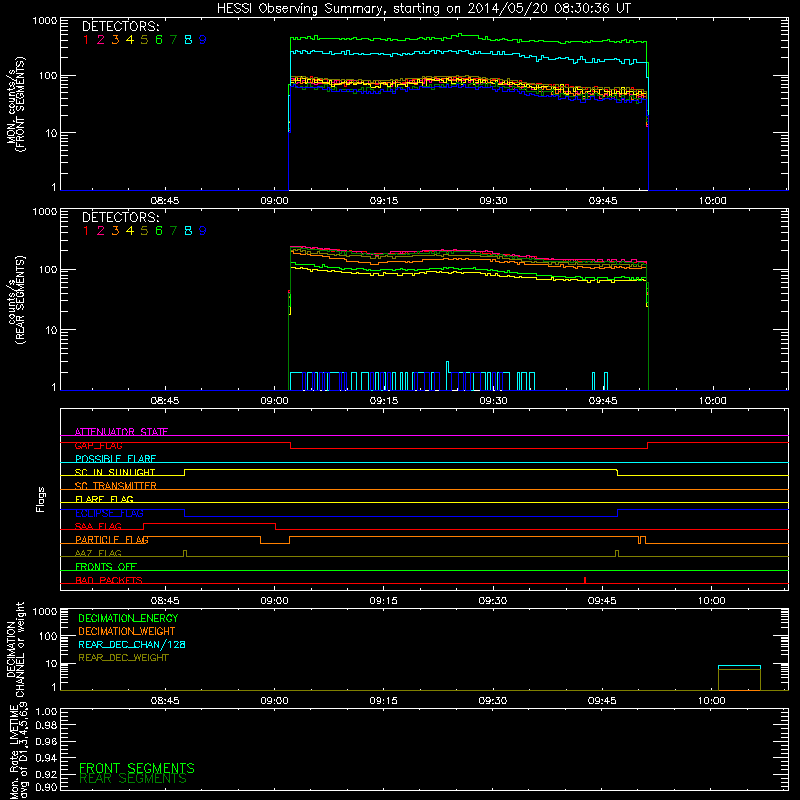Click the SAA_FLAG label
Image resolution: width=800 pixels, height=800 pixels.
point(98,526)
